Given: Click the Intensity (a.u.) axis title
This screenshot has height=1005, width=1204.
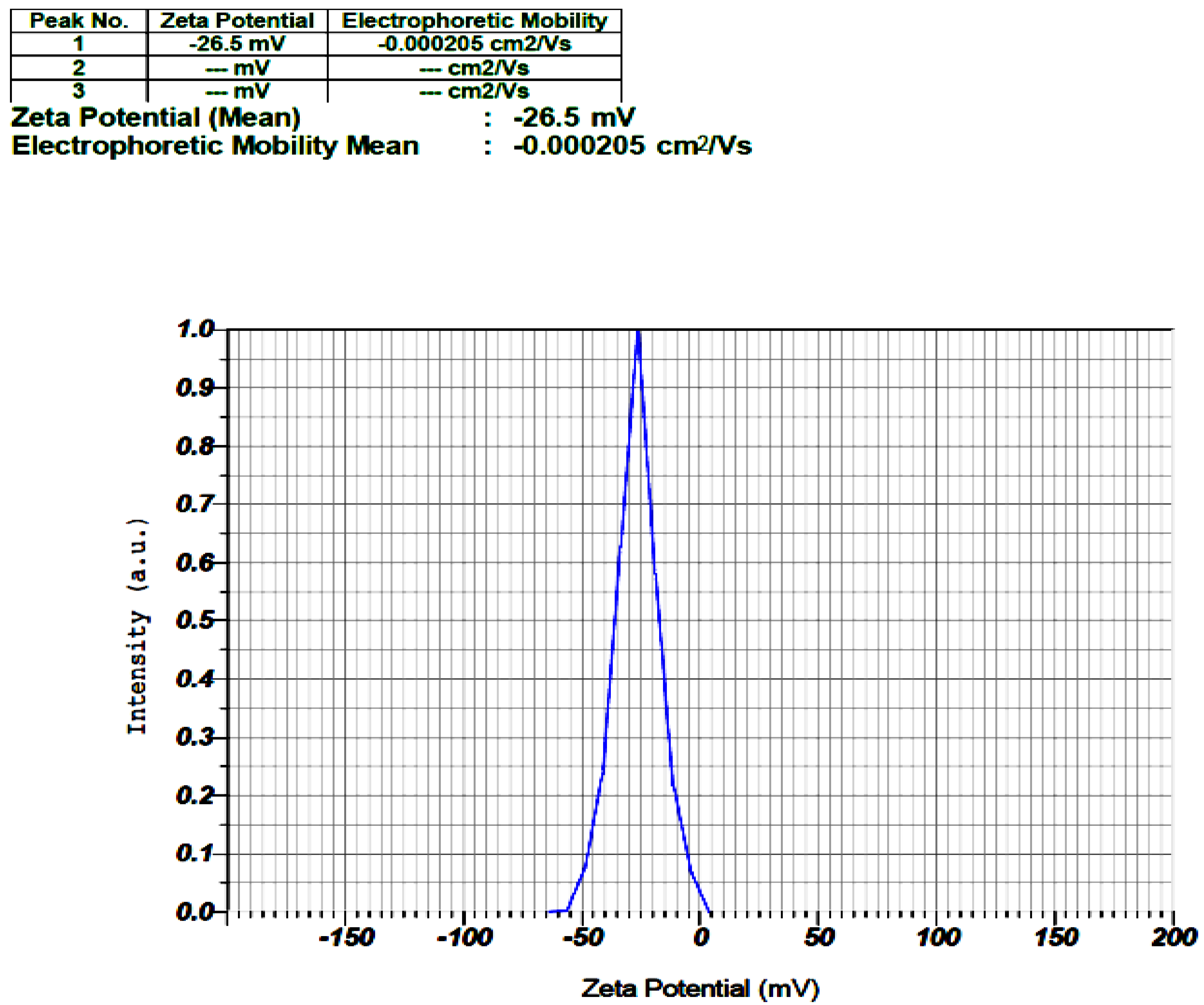Looking at the screenshot, I should point(137,626).
